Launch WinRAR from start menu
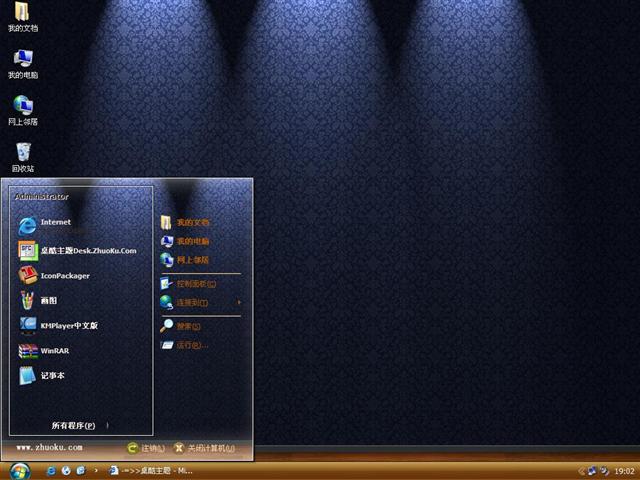640x480 pixels. [43, 351]
